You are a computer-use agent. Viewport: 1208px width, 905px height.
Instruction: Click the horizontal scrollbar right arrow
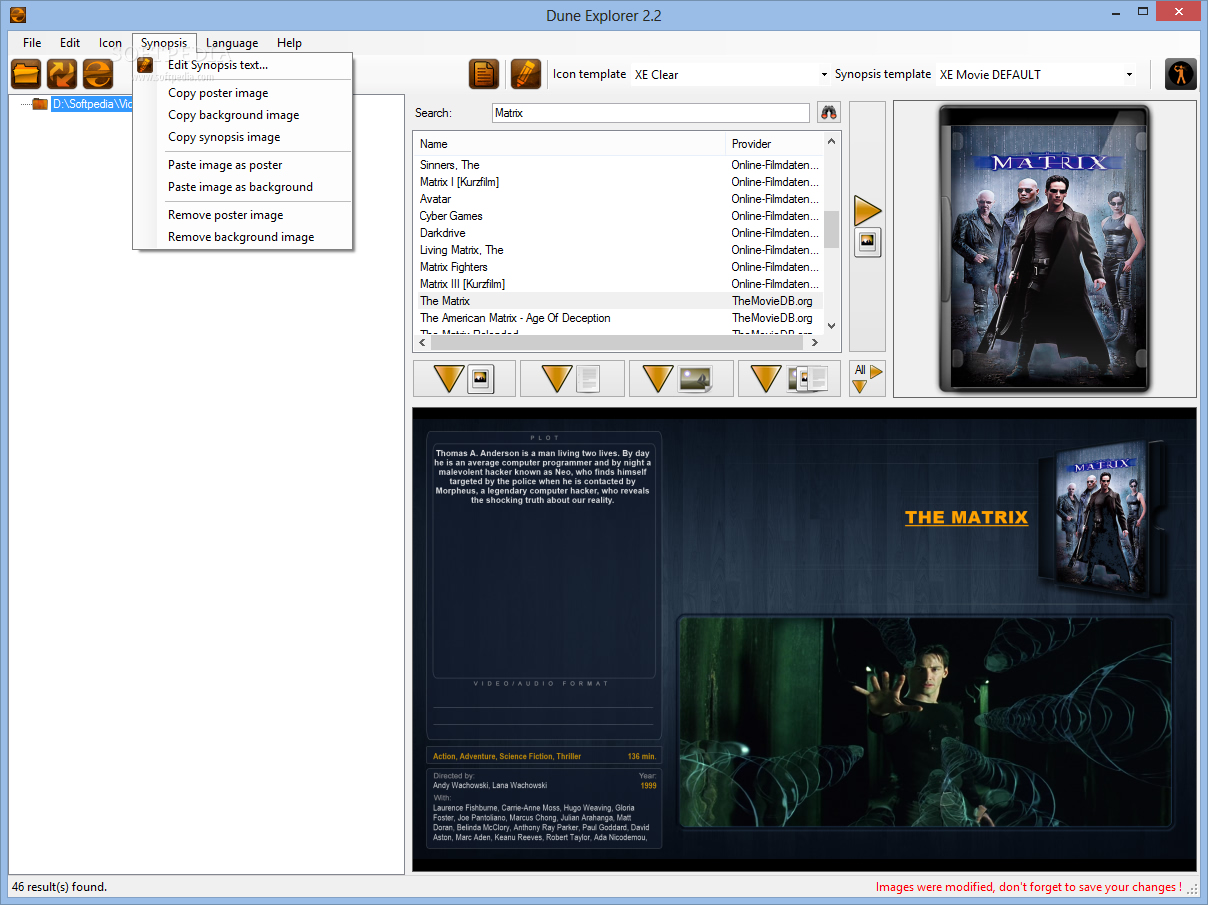[815, 343]
